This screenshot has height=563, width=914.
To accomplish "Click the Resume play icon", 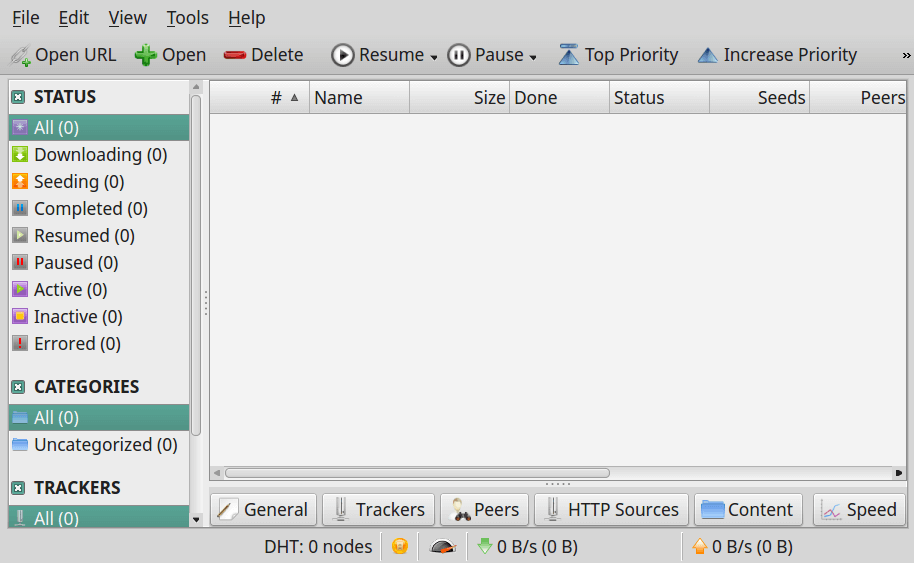I will point(343,55).
